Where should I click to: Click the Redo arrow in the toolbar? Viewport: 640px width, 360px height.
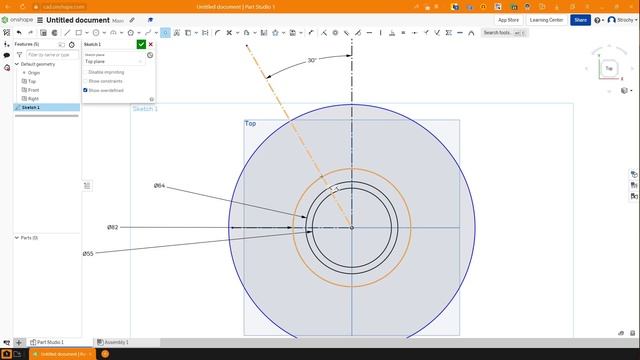coord(31,33)
